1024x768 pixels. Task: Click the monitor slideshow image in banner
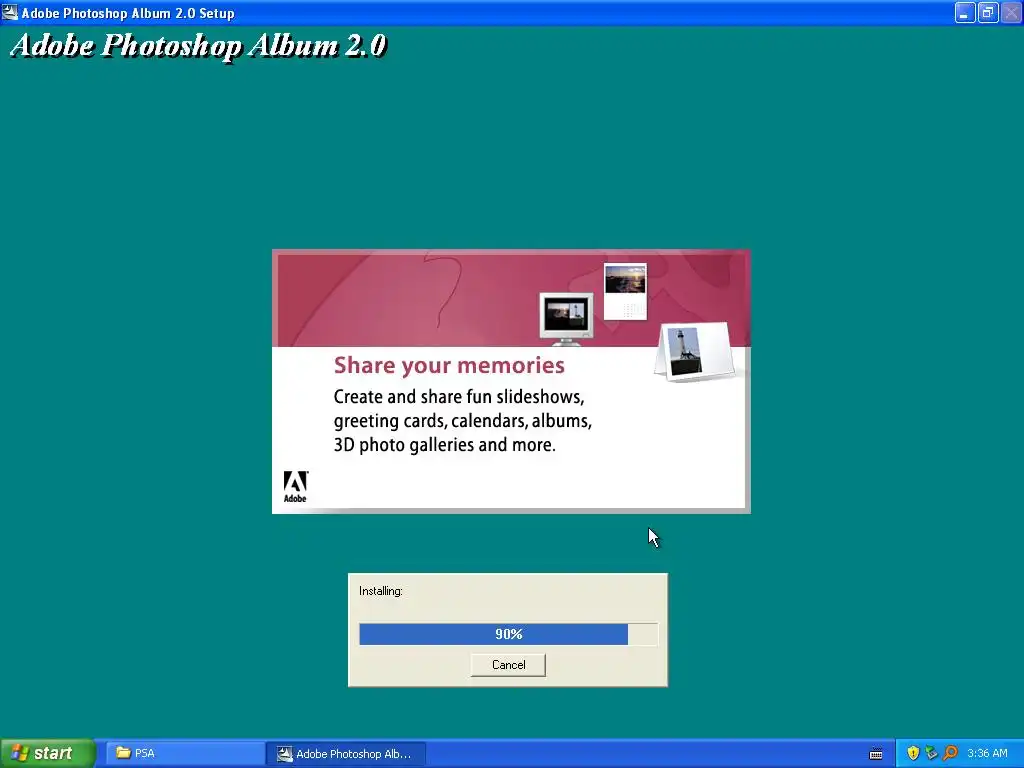(x=566, y=319)
